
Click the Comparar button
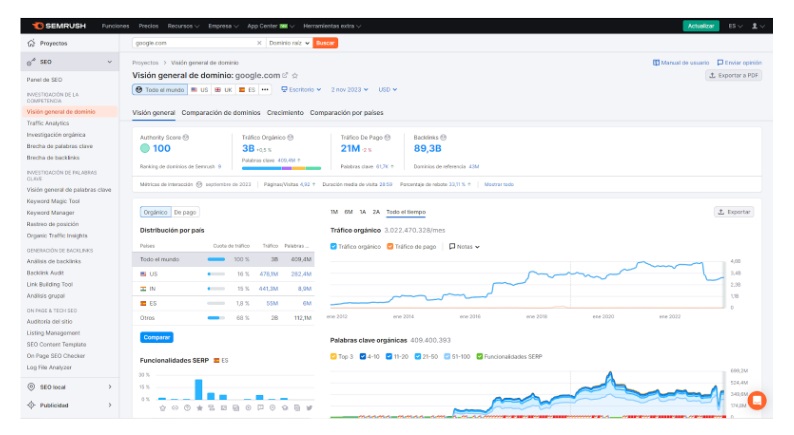pos(156,337)
